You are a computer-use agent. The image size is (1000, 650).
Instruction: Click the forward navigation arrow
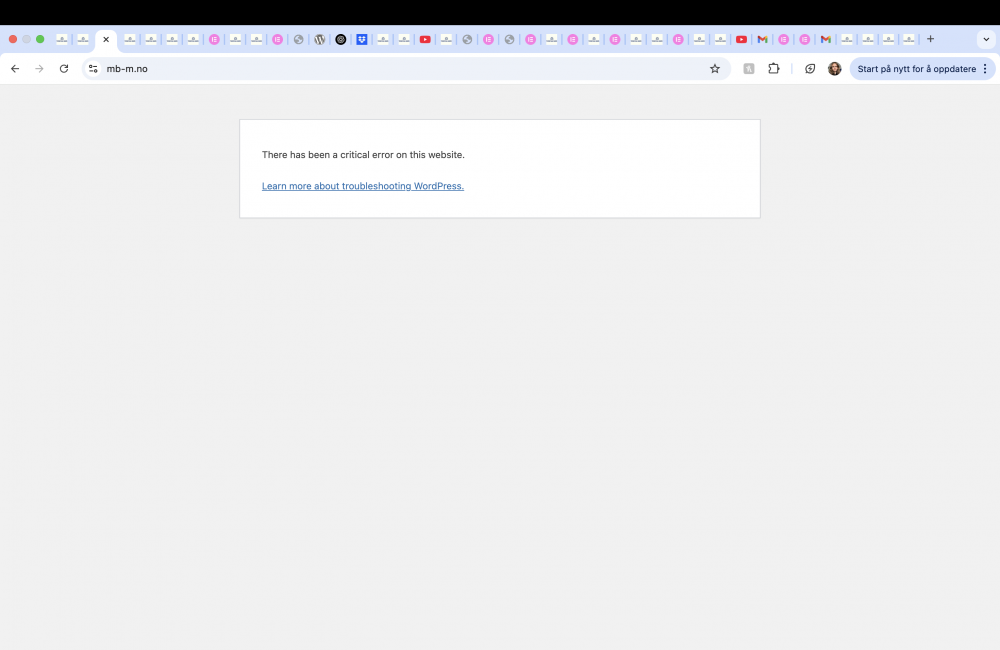(x=40, y=69)
